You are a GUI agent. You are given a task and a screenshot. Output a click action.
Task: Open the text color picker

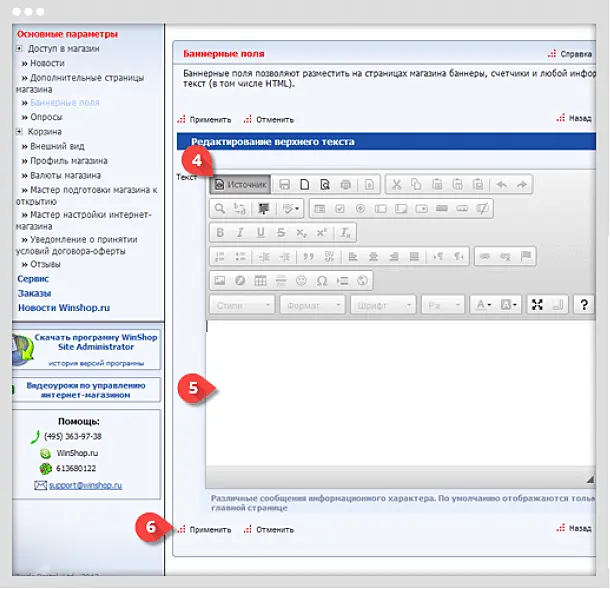point(484,305)
